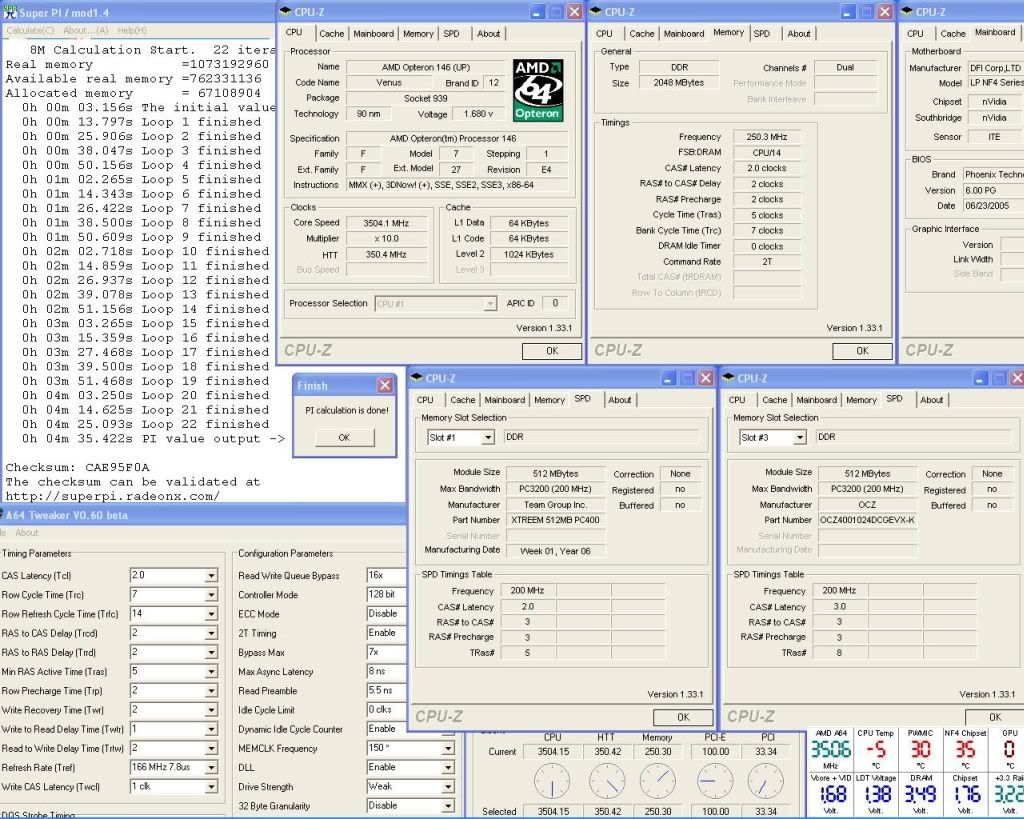Click the CPU-Z icon in the processor window title bar
Viewport: 1024px width, 819px height.
point(286,11)
